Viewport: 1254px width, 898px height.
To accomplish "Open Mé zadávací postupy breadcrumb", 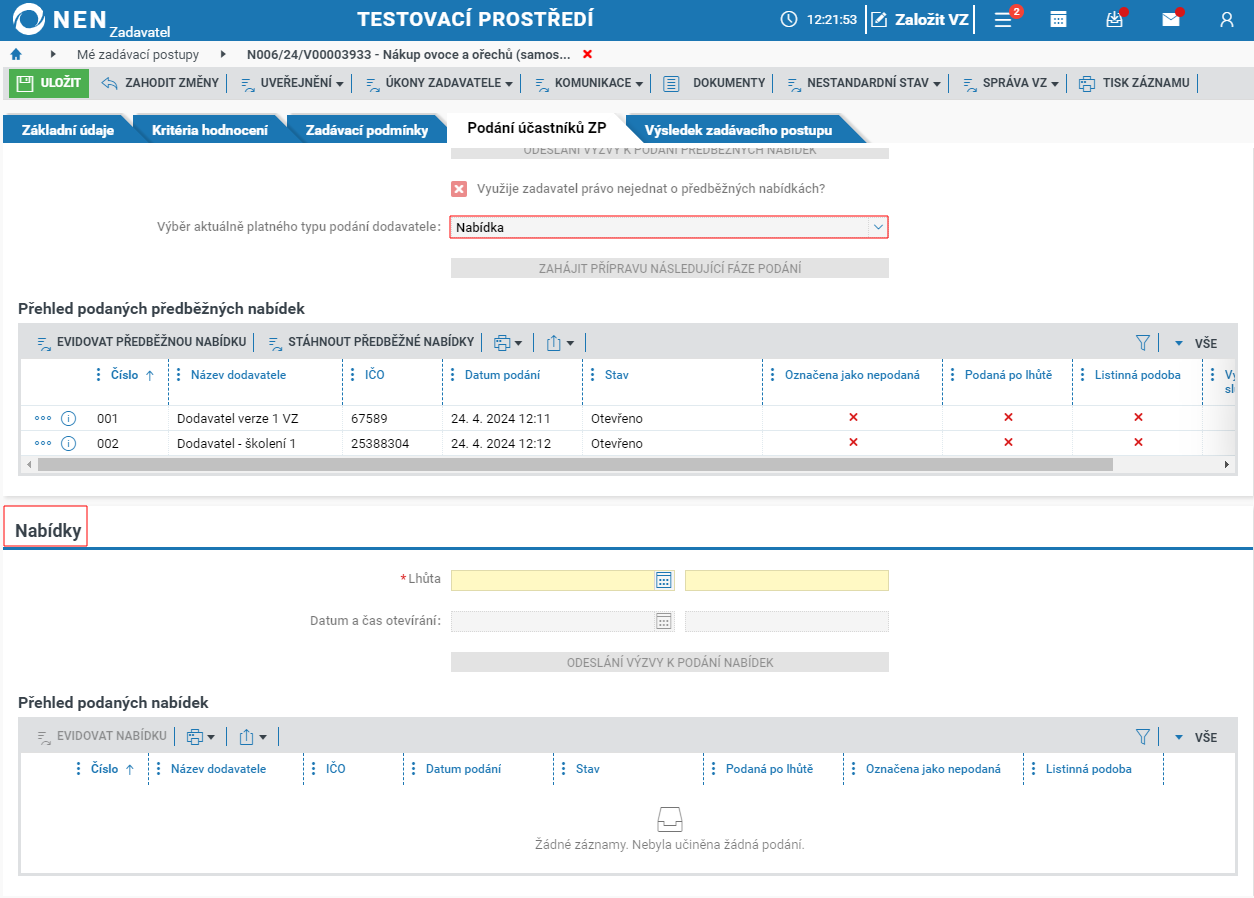I will click(x=138, y=54).
